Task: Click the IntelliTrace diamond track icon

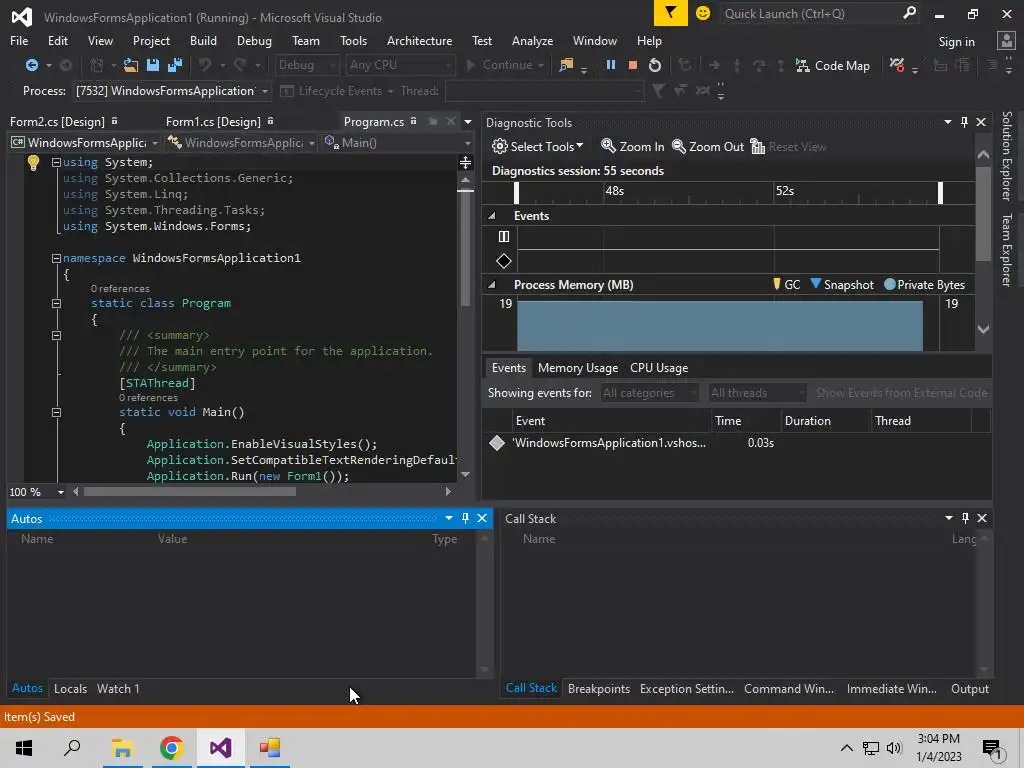Action: click(504, 261)
